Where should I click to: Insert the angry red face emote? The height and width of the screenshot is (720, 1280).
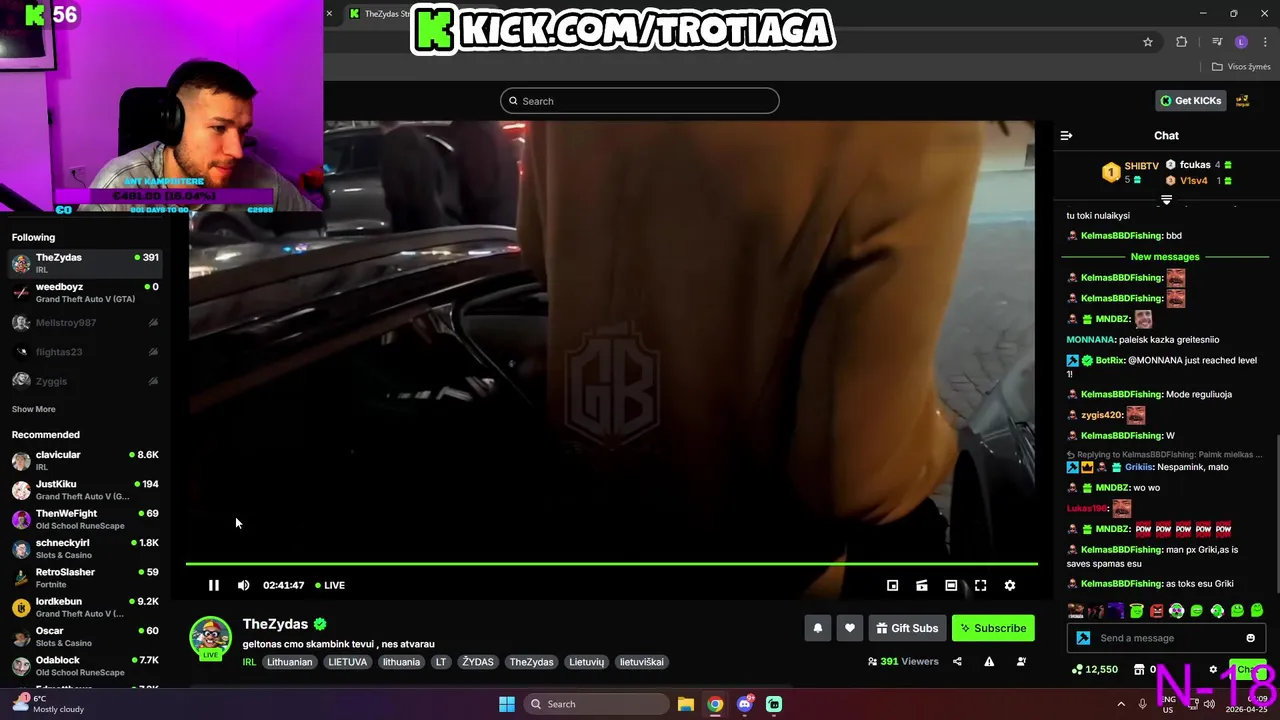pyautogui.click(x=1156, y=611)
